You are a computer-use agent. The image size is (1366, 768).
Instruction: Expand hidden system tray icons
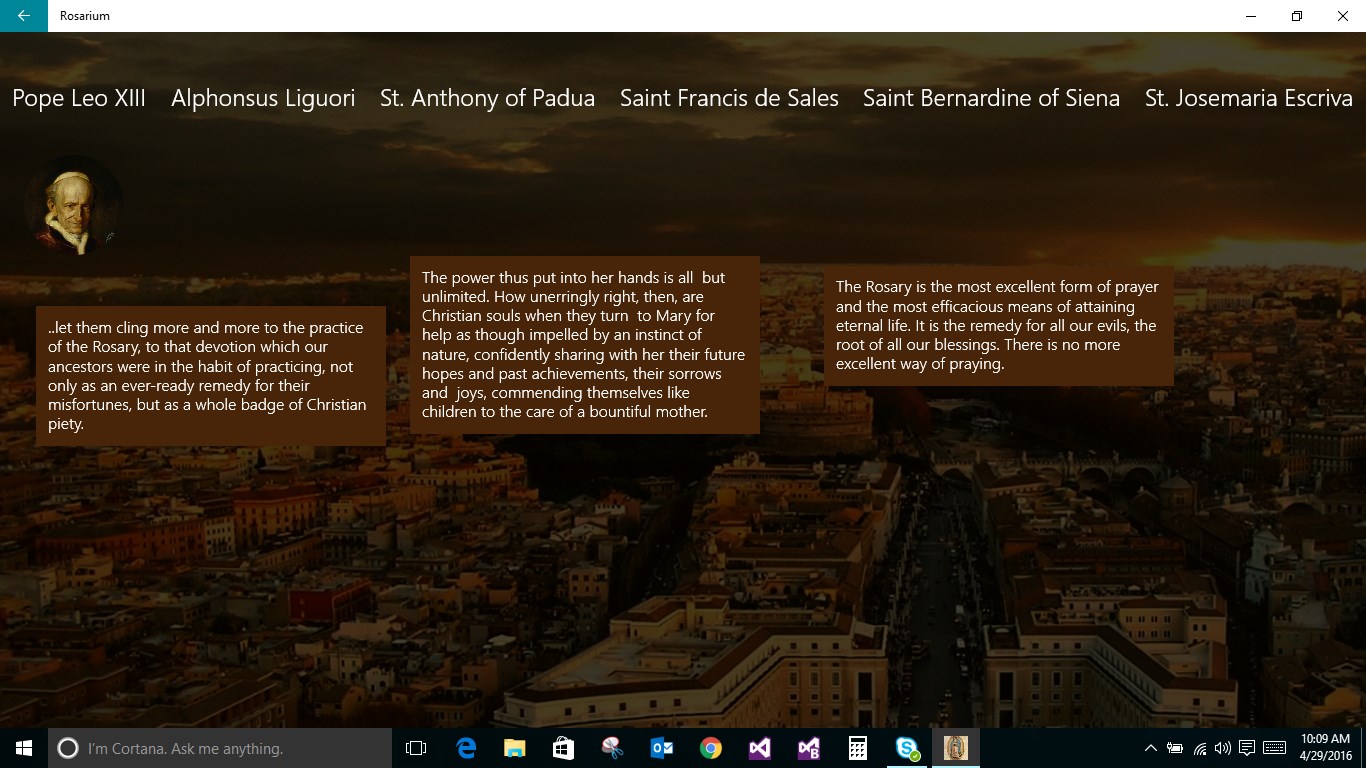(1150, 747)
